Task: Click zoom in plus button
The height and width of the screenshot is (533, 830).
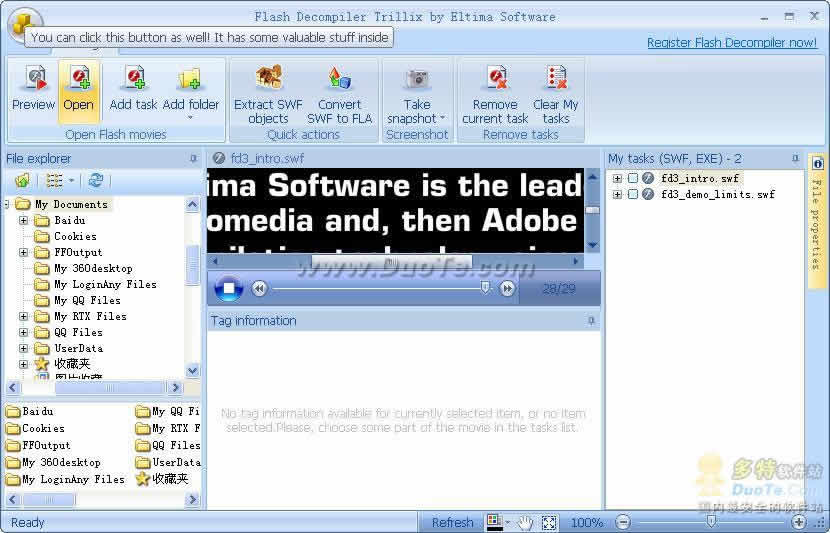Action: point(798,522)
